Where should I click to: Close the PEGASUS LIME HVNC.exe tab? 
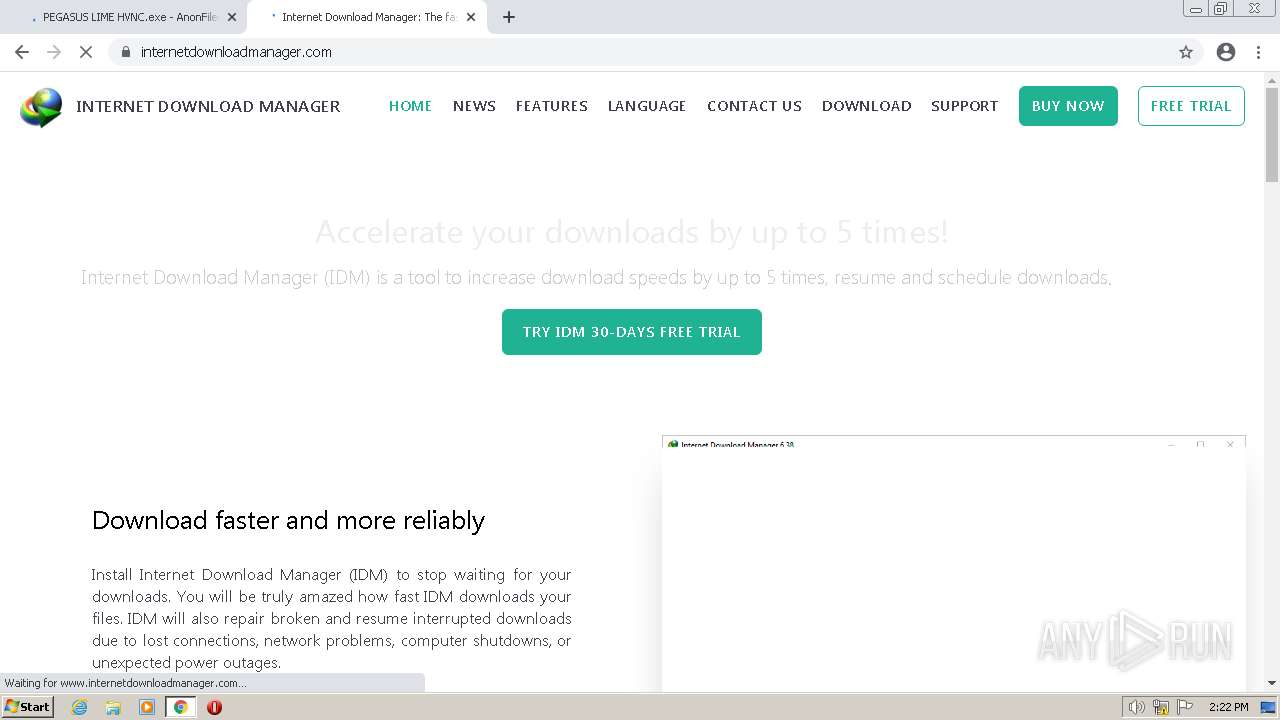pos(232,17)
